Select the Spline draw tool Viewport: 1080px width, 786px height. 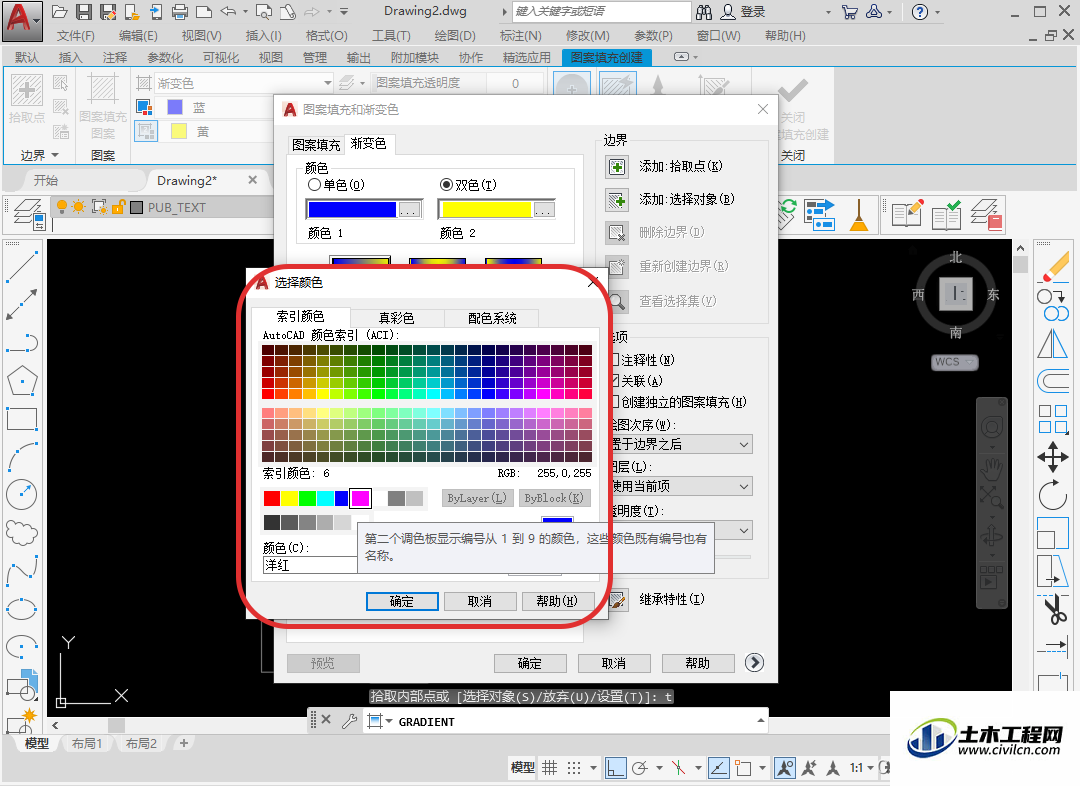coord(22,570)
